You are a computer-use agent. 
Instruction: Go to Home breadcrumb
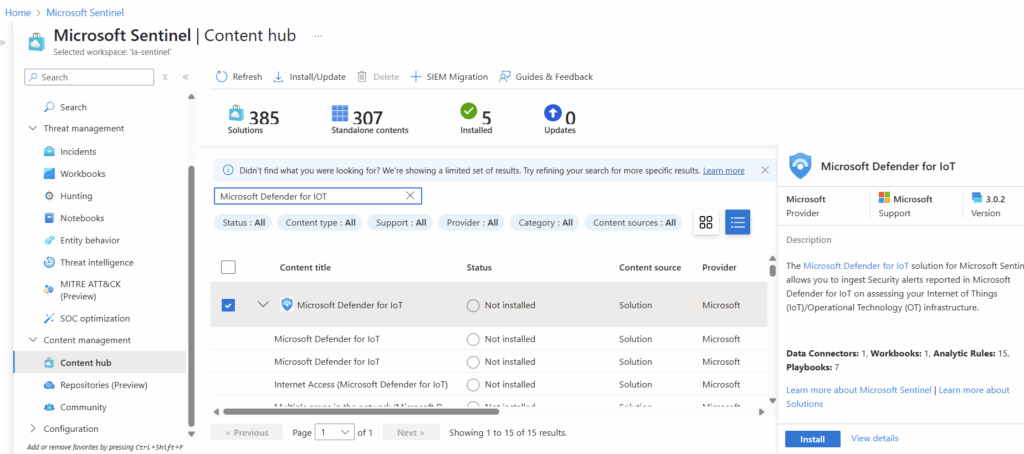coord(18,12)
